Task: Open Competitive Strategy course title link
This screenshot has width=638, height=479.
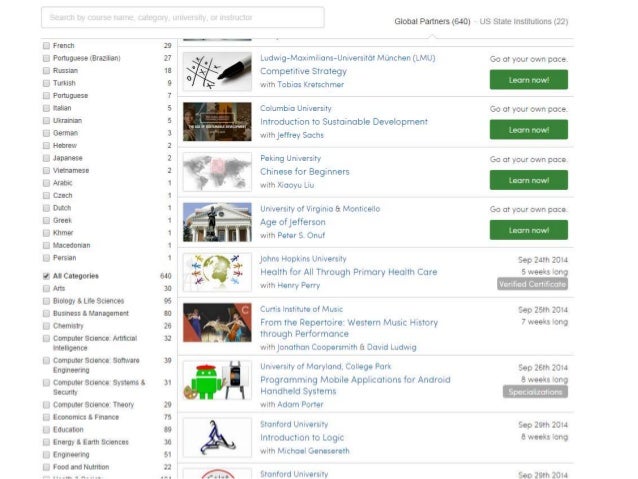Action: coord(303,71)
